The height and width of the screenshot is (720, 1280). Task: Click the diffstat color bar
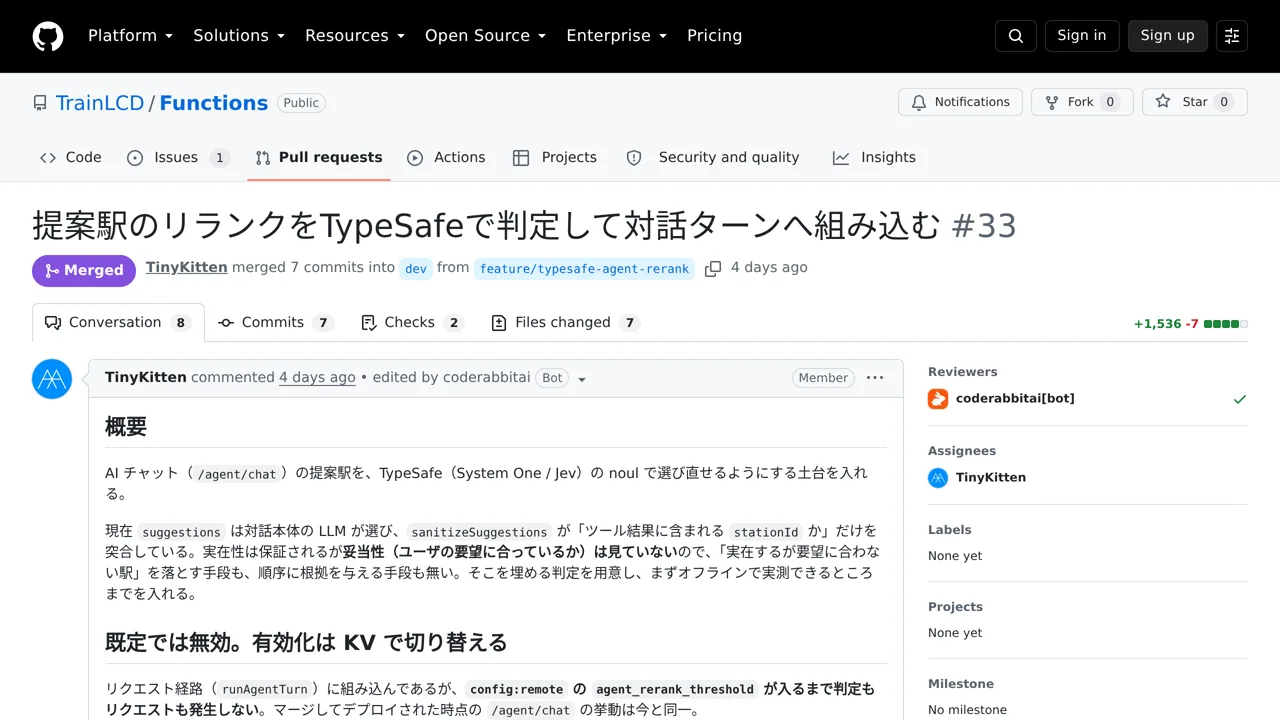pyautogui.click(x=1226, y=324)
